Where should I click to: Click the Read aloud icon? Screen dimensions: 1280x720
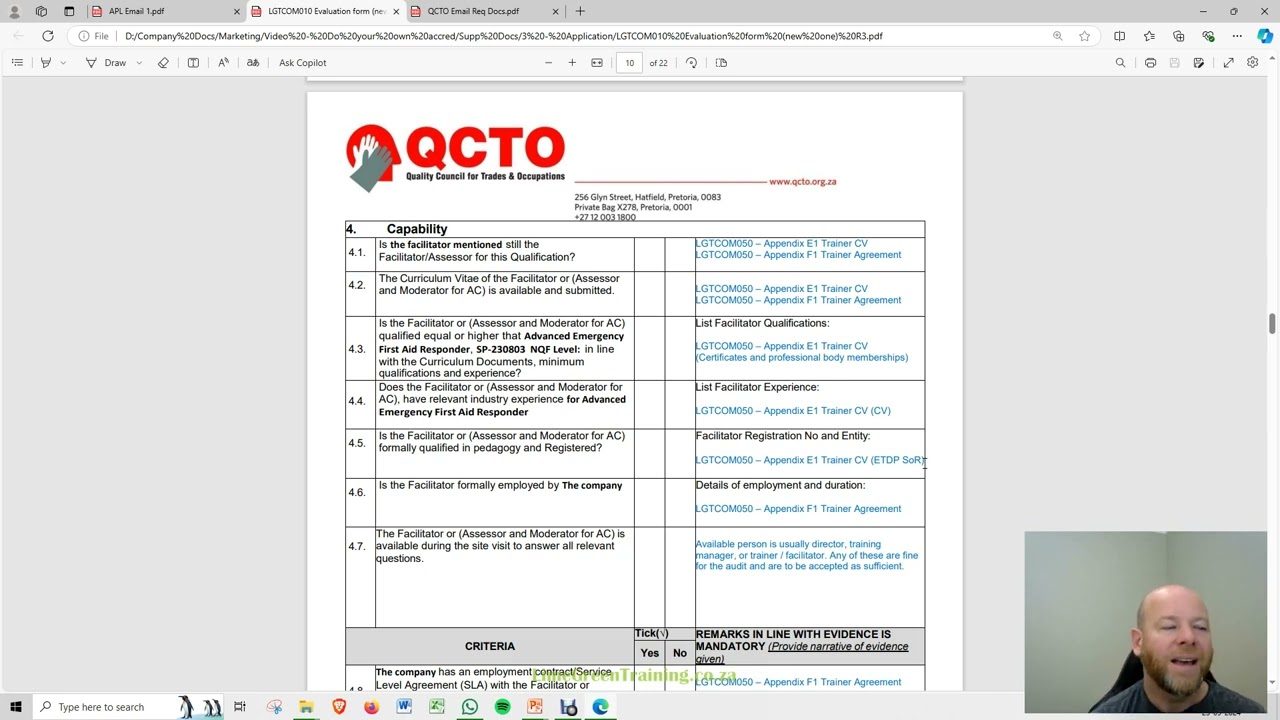point(223,62)
